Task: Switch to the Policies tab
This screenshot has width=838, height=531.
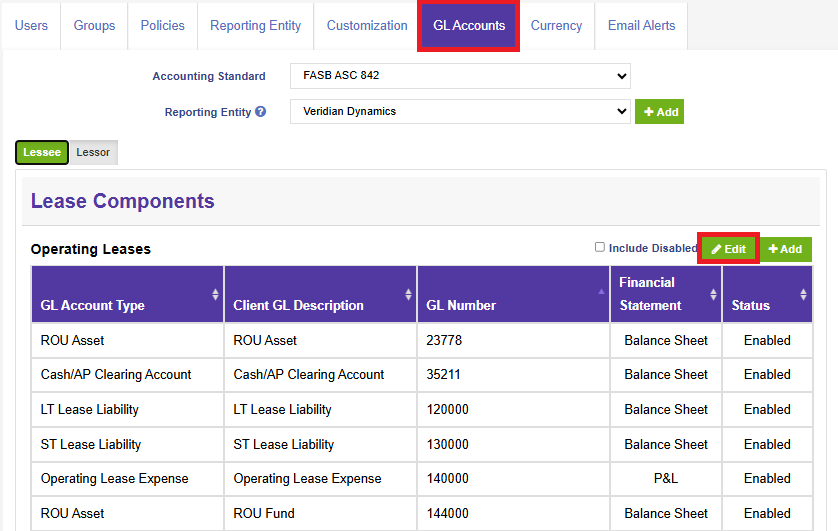Action: tap(162, 26)
